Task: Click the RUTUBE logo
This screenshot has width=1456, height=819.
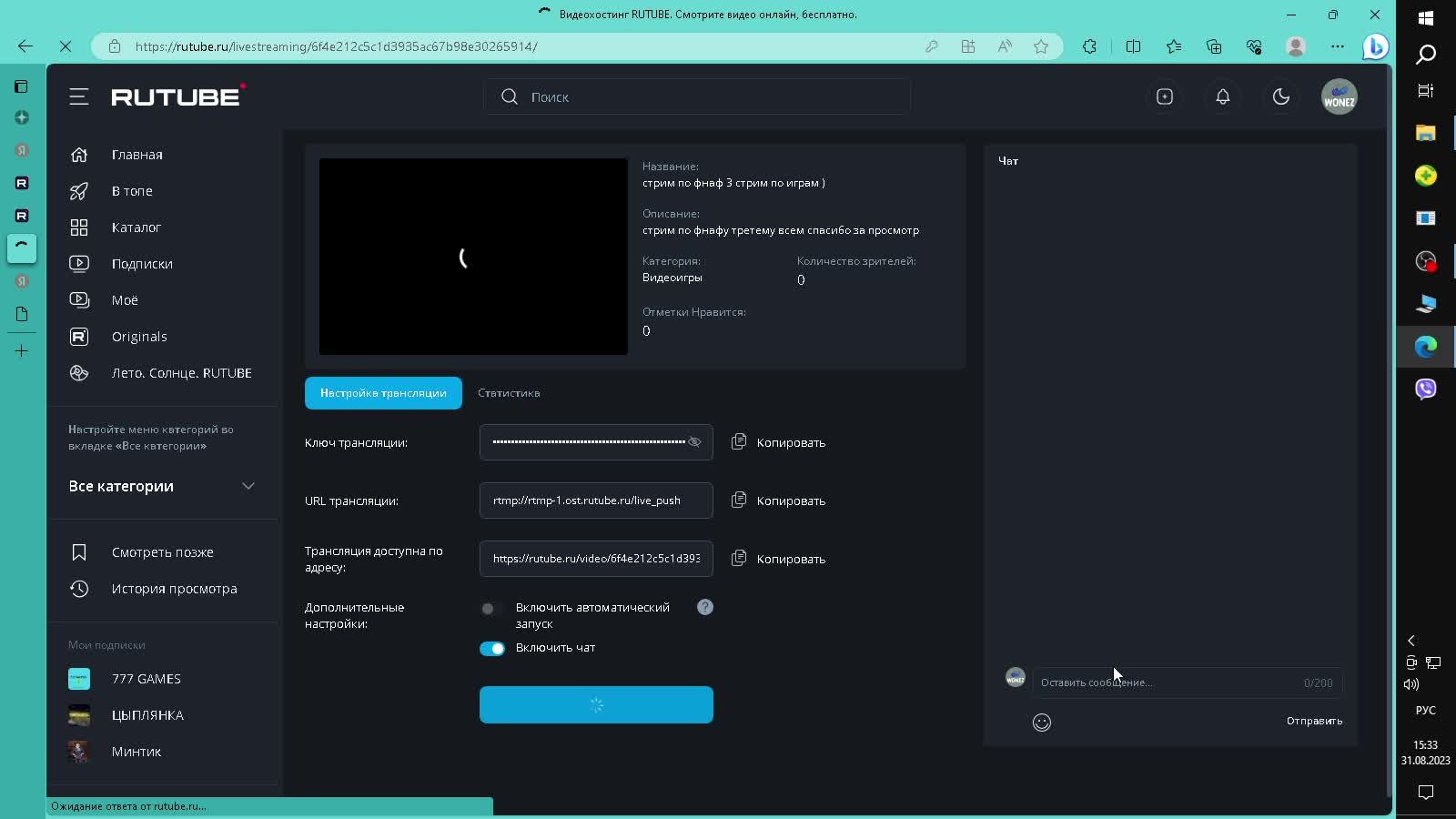Action: tap(178, 96)
